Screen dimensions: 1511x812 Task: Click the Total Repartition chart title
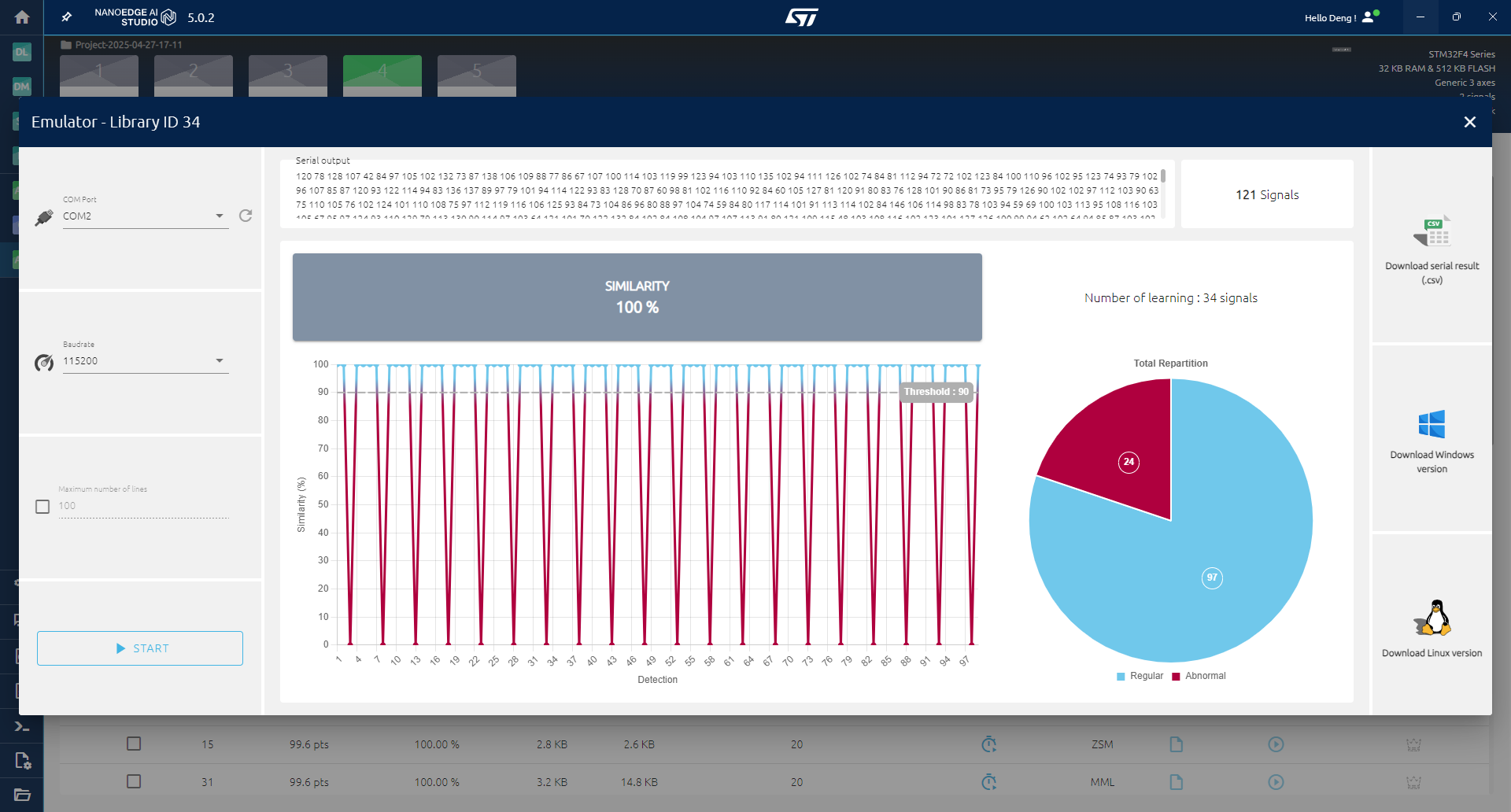point(1170,364)
